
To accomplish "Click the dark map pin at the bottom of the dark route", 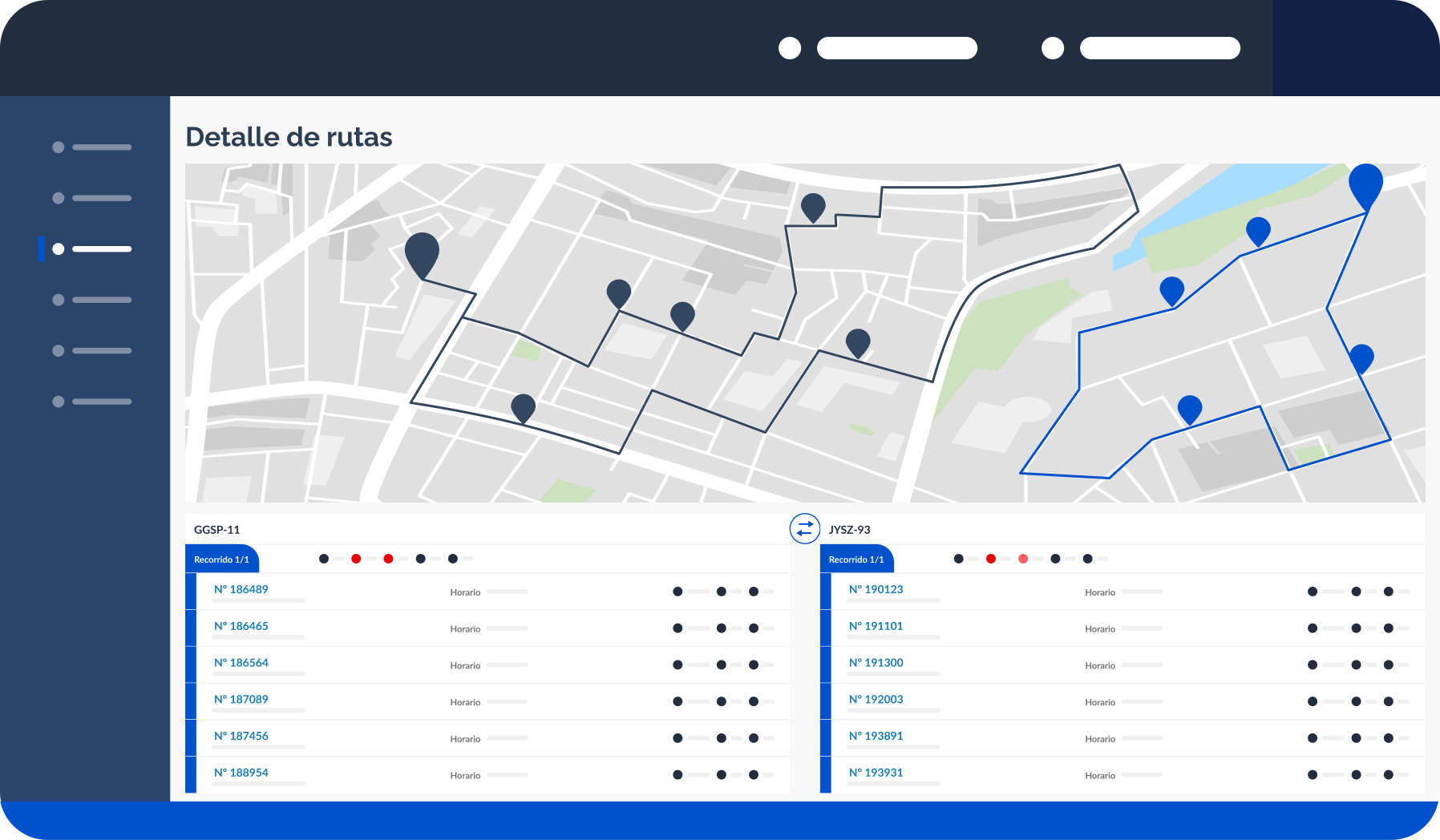I will click(x=523, y=406).
